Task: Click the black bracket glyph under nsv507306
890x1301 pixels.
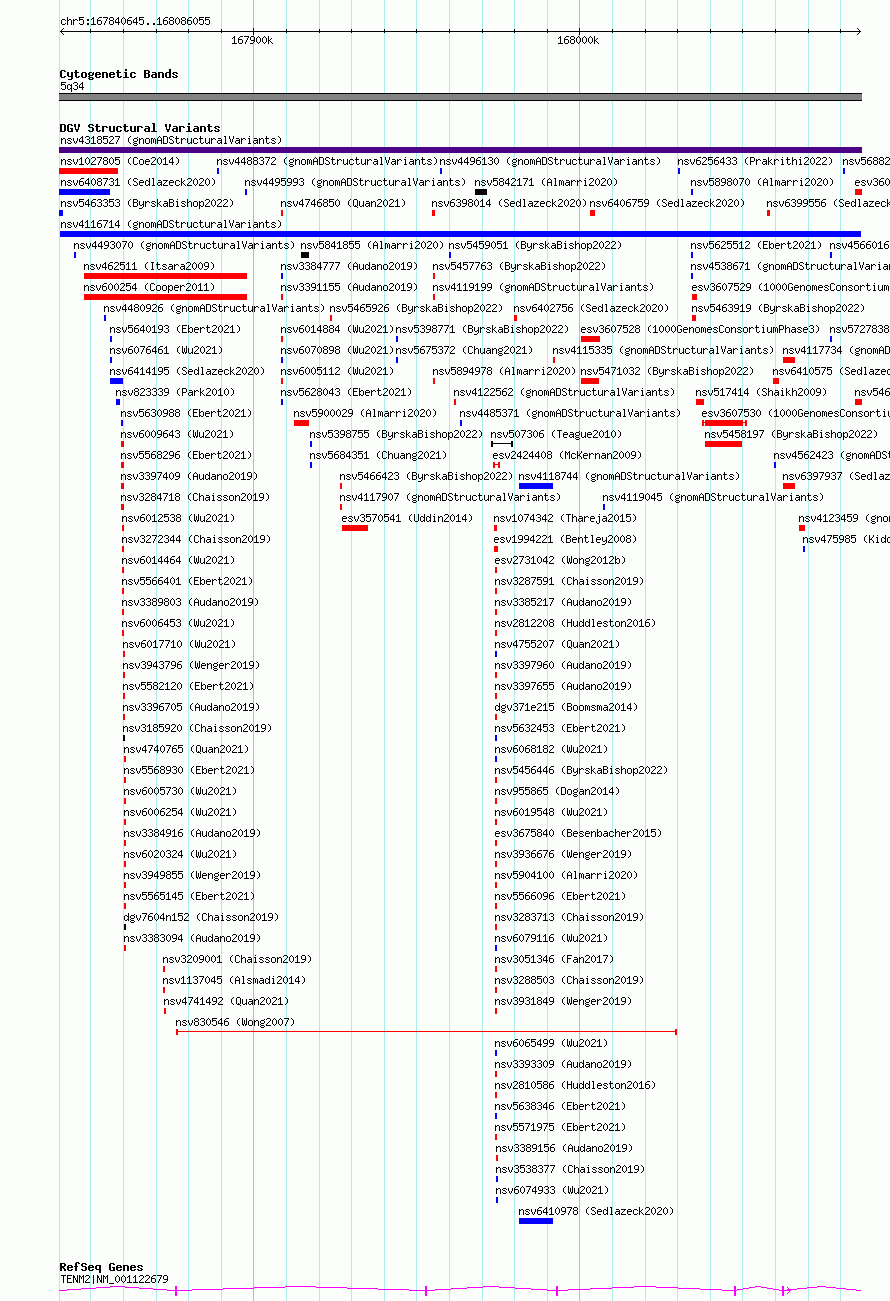Action: [502, 444]
